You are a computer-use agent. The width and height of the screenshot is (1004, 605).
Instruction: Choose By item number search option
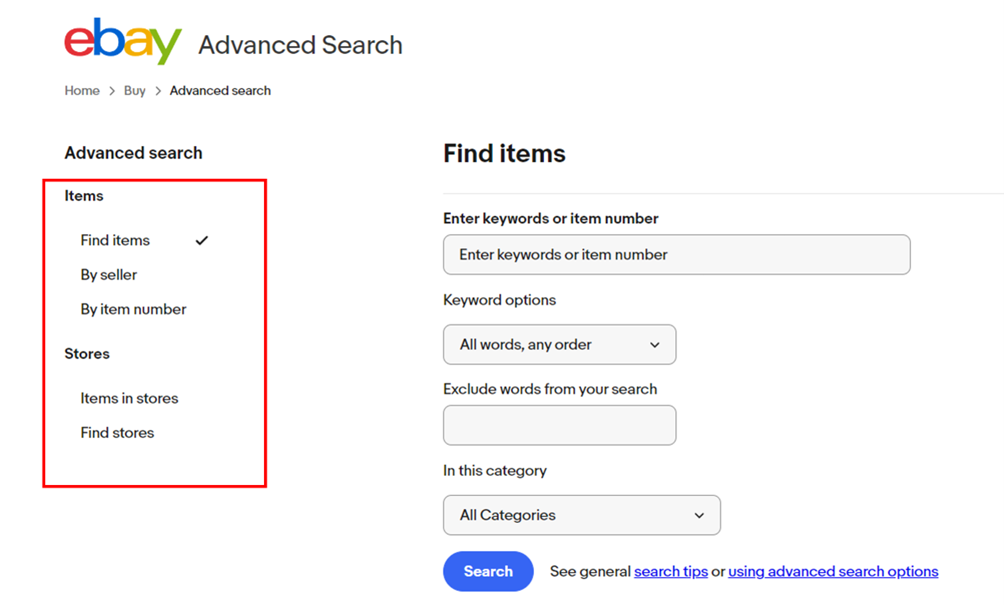133,309
